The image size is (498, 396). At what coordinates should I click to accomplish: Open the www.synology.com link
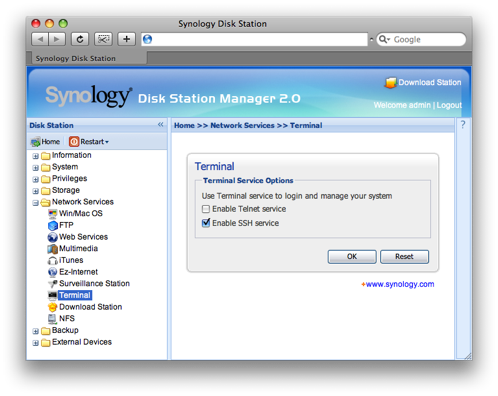400,284
